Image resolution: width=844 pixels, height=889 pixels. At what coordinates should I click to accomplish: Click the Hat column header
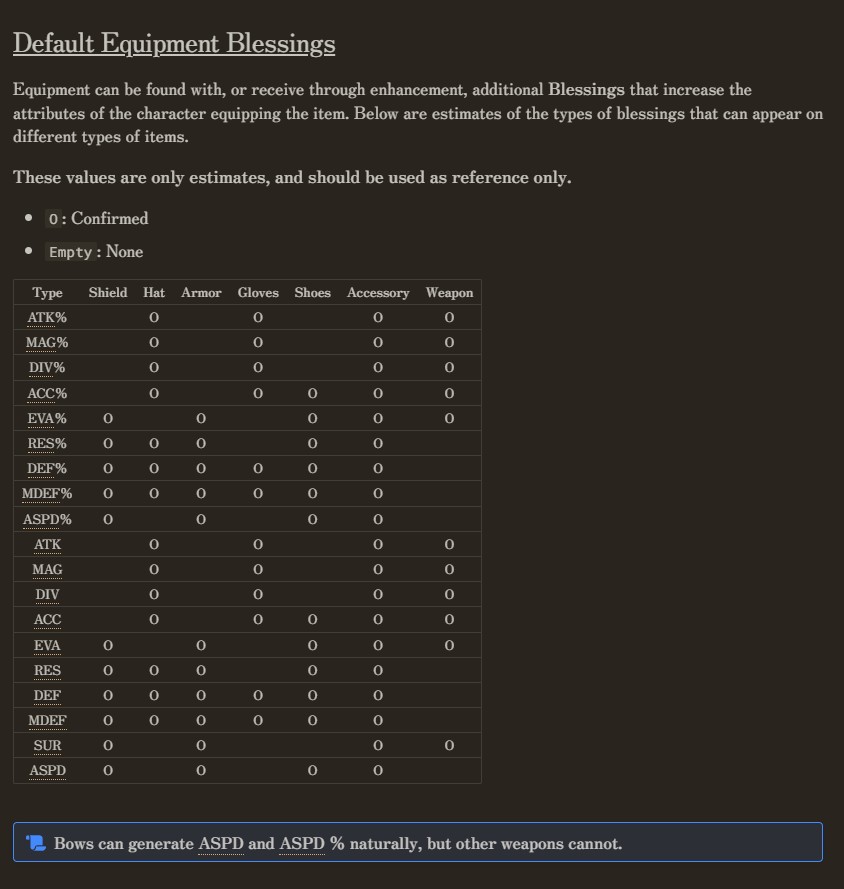[x=154, y=293]
